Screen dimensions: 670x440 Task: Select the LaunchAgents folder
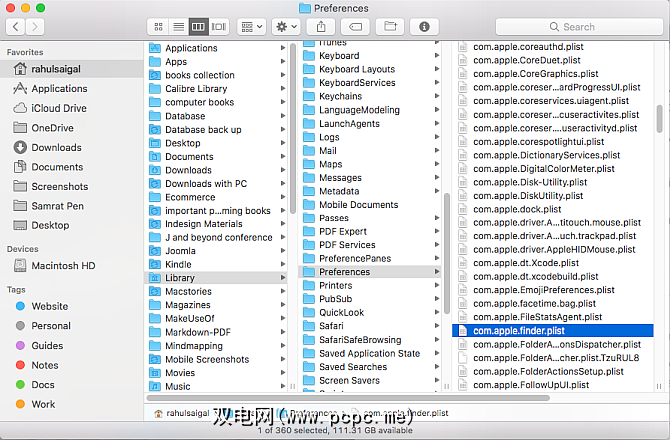[370, 123]
